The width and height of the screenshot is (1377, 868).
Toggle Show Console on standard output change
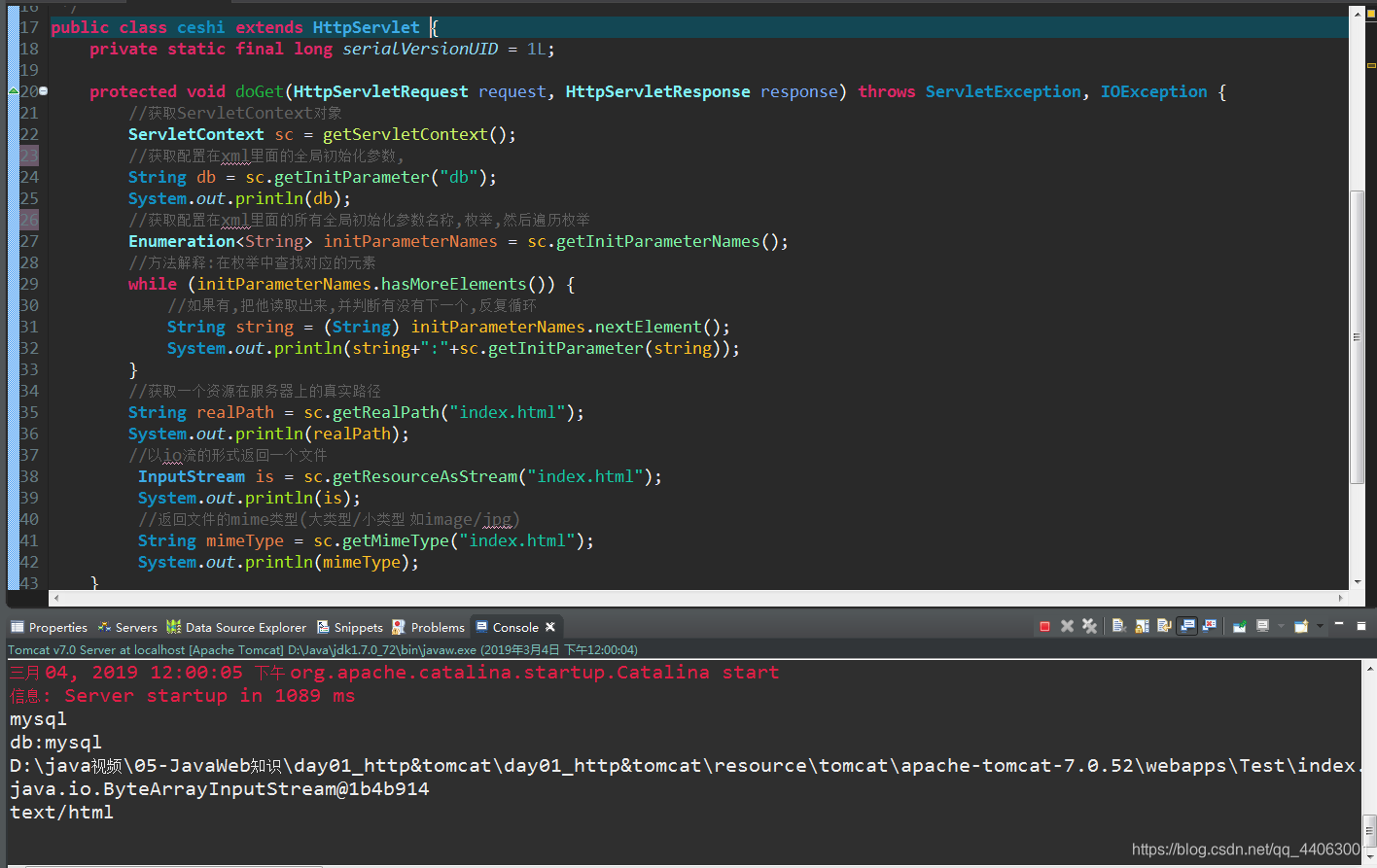(1186, 626)
